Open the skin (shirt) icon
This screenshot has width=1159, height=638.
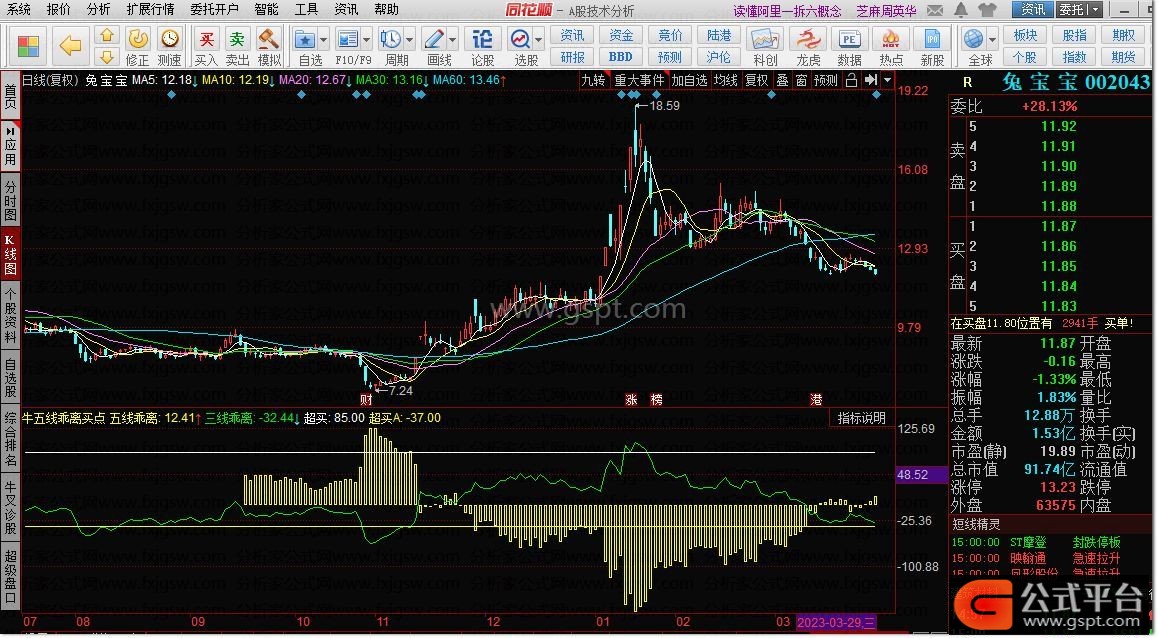tap(987, 10)
